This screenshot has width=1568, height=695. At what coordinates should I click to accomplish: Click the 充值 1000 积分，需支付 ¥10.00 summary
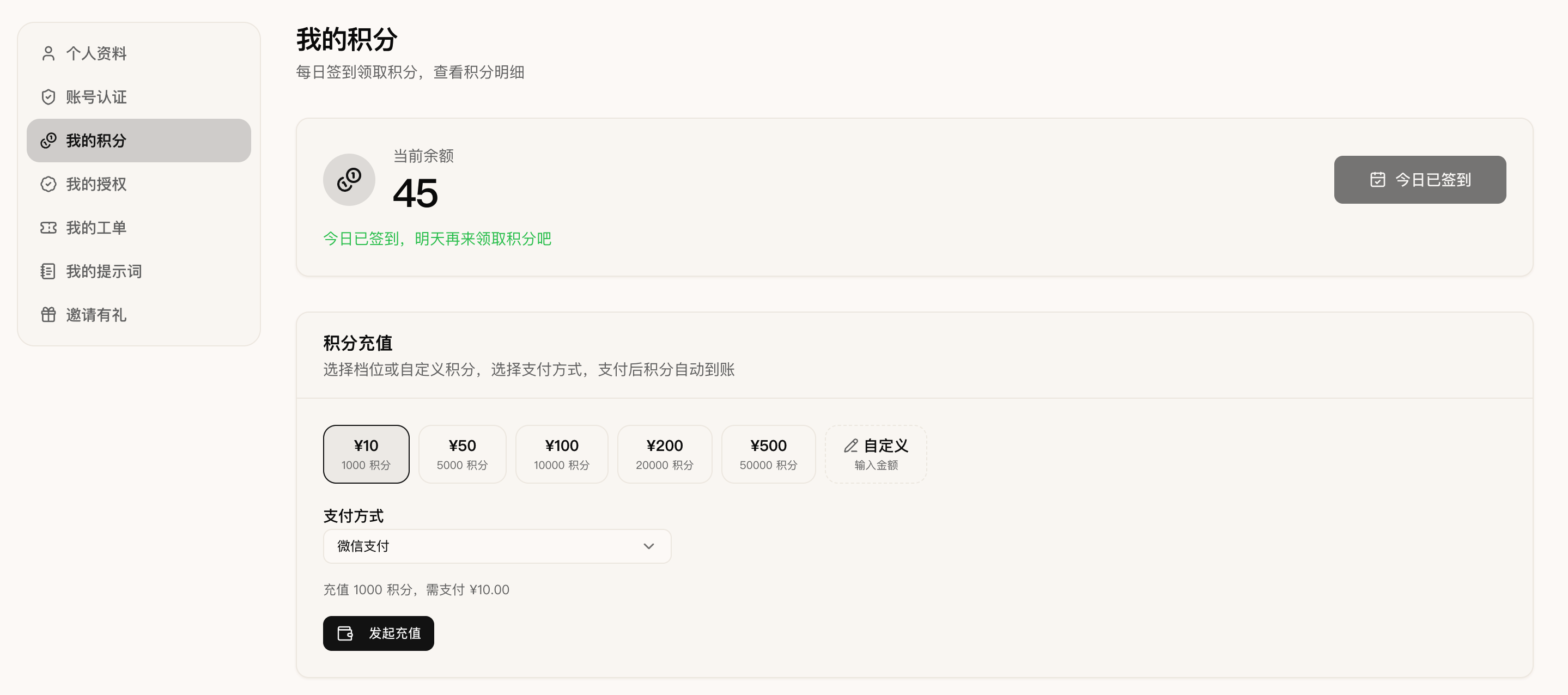[x=416, y=590]
